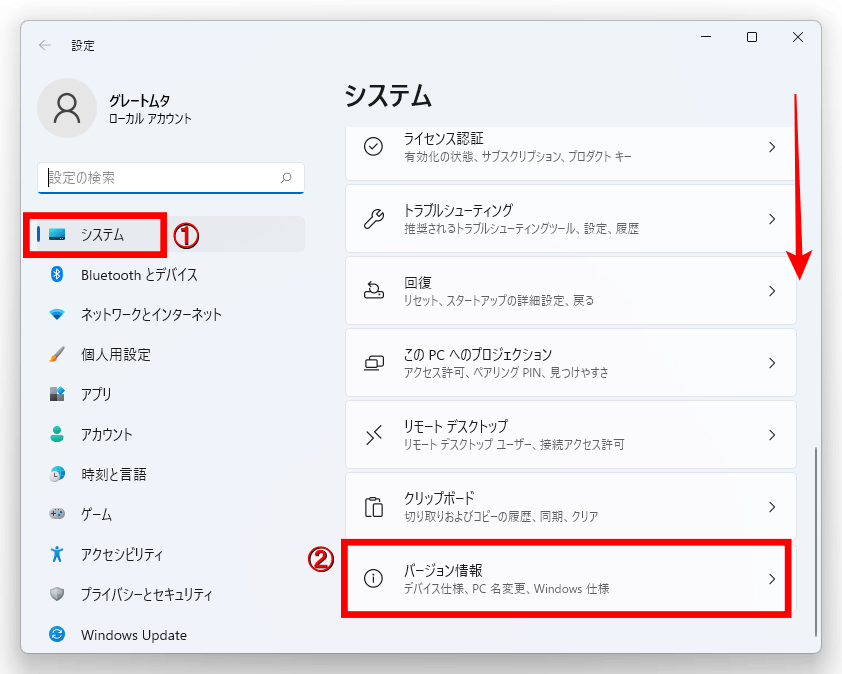Open トラブルシューティング title
This screenshot has width=842, height=674.
click(458, 210)
